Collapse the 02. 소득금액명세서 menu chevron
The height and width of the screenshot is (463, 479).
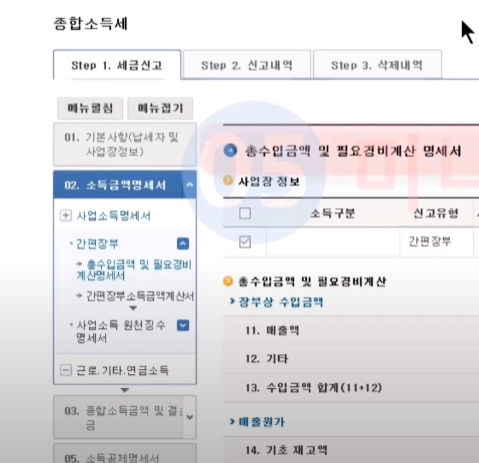tap(189, 184)
